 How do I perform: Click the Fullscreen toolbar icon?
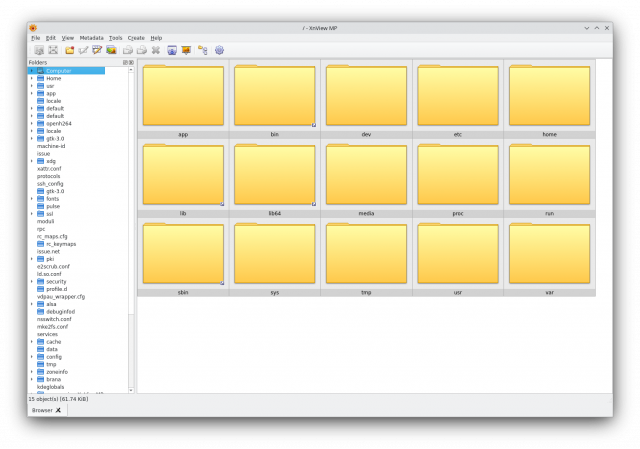point(53,50)
